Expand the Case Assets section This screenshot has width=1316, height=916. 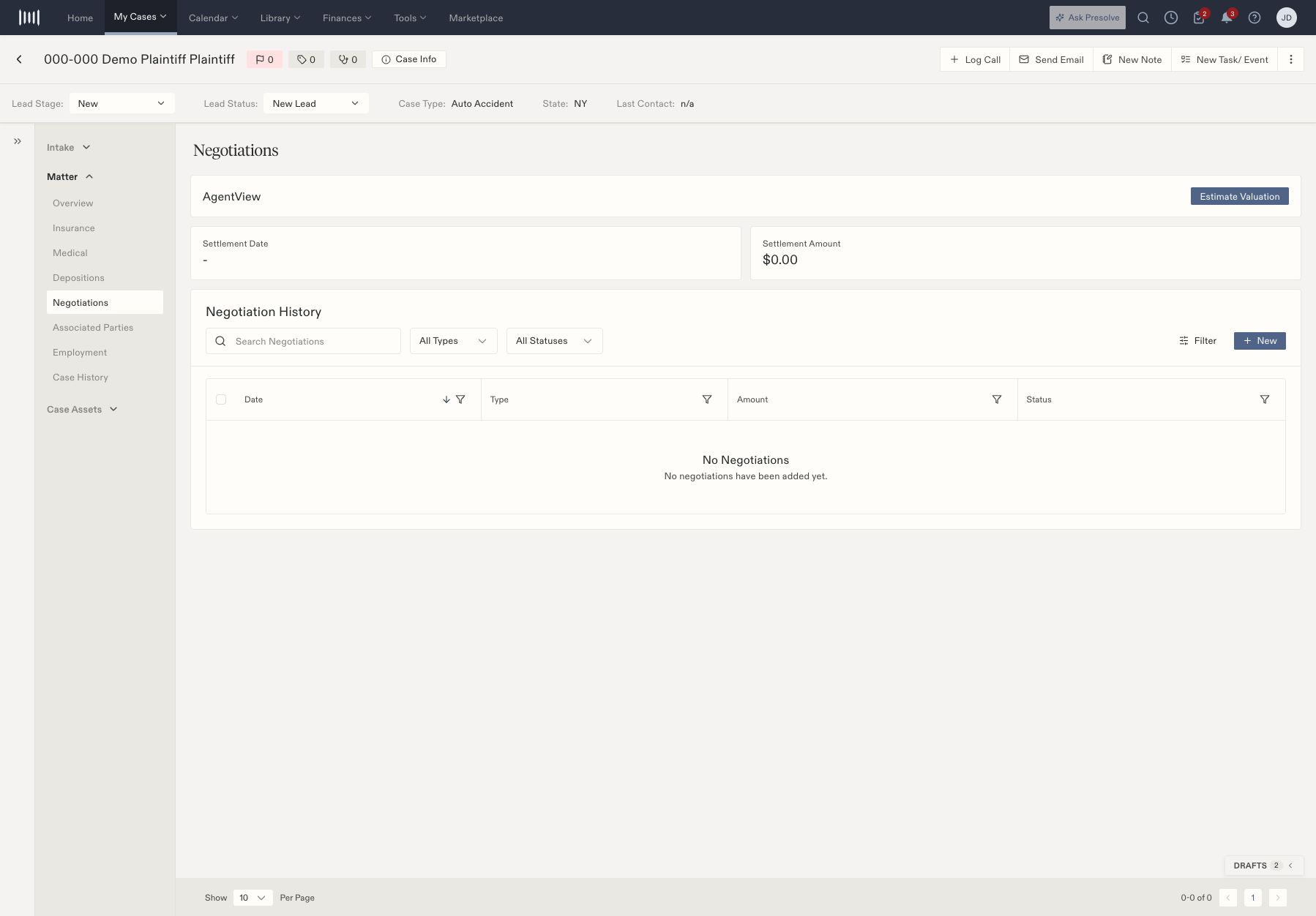(82, 410)
